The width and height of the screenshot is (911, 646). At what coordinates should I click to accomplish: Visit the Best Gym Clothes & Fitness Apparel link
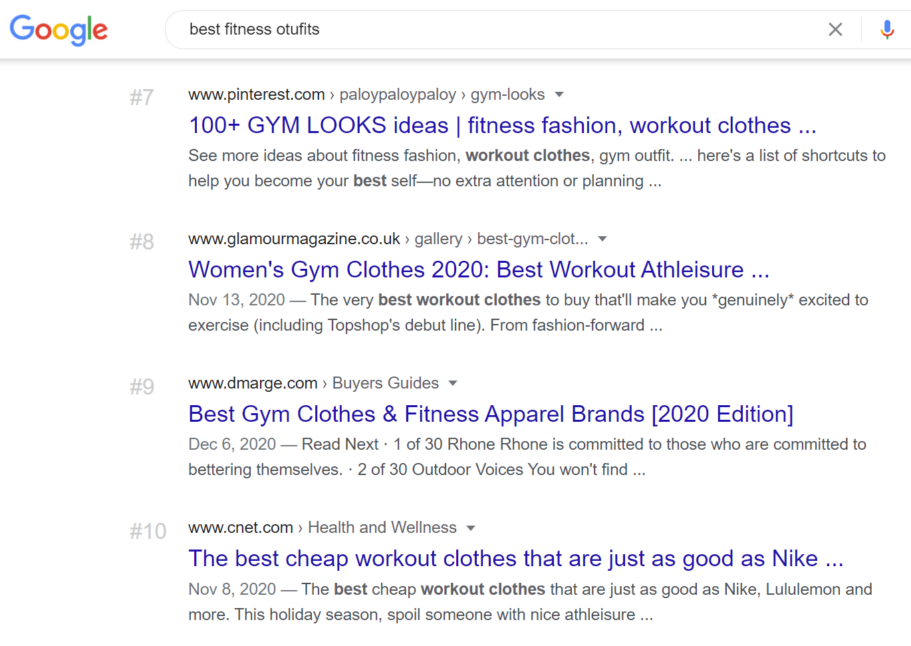(490, 413)
